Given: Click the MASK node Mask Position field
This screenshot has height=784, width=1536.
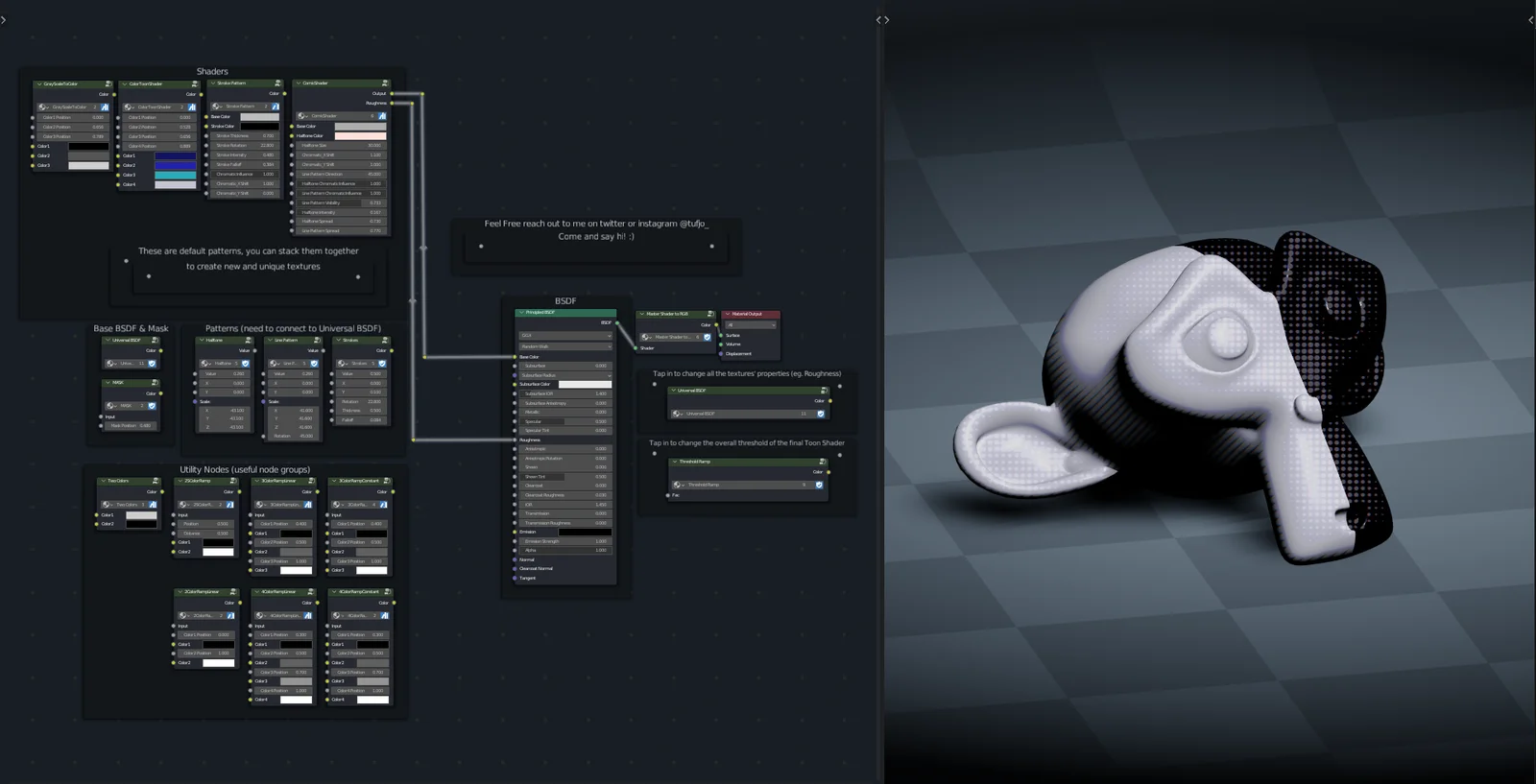Looking at the screenshot, I should (131, 426).
